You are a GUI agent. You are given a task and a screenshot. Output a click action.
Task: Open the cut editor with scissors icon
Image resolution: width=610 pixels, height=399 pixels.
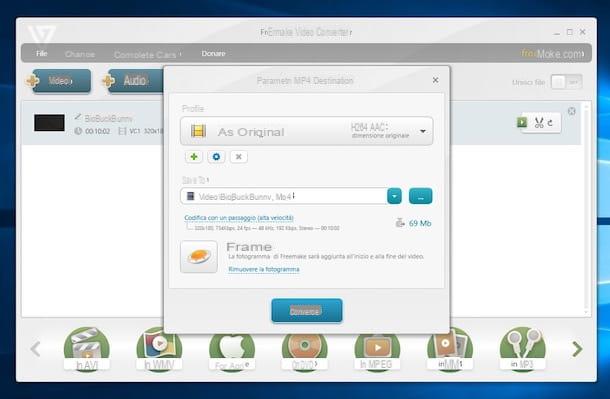[539, 123]
